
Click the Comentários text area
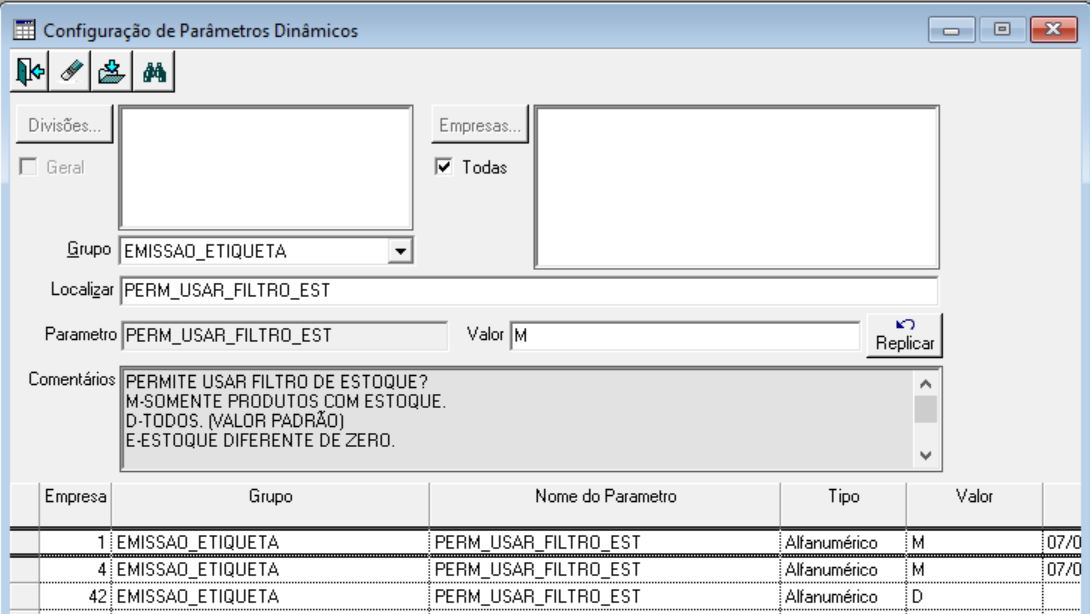tap(518, 419)
